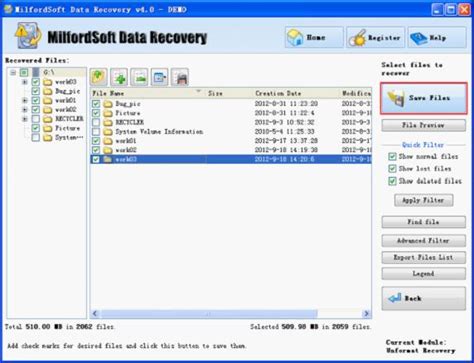Open the view mode toolbar icon
This screenshot has width=474, height=363.
pos(160,77)
